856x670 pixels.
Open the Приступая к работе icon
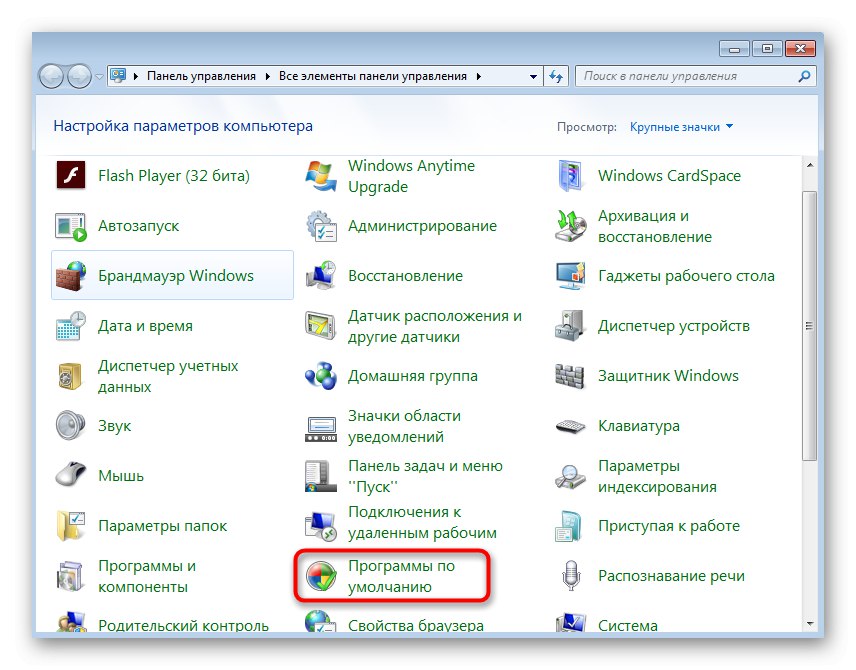coord(569,526)
